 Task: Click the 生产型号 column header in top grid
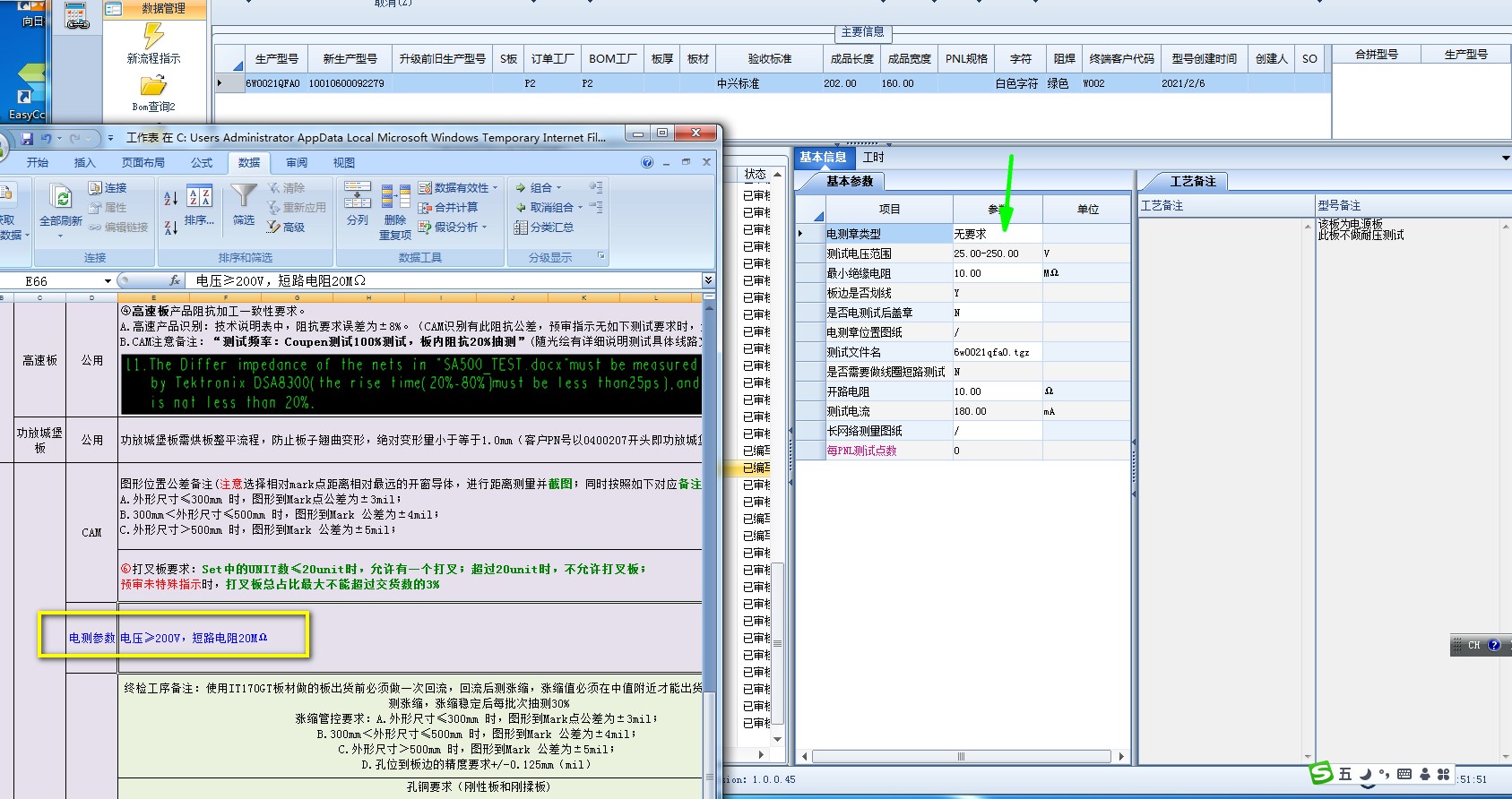[276, 58]
